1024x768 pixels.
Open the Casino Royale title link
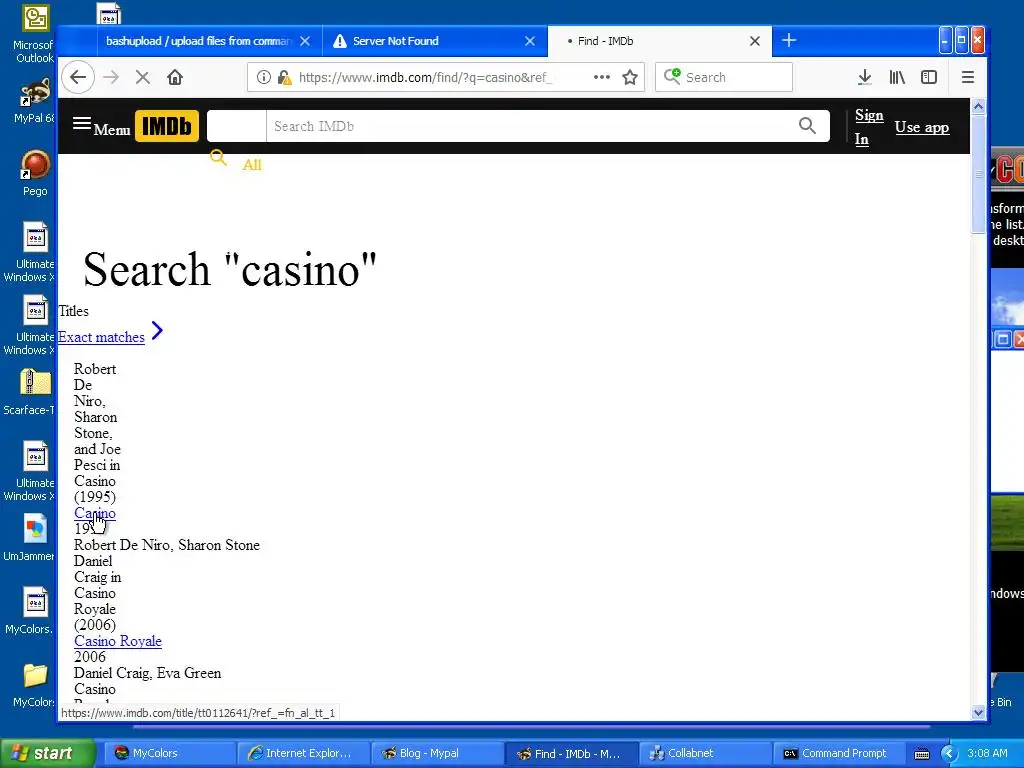pos(118,641)
